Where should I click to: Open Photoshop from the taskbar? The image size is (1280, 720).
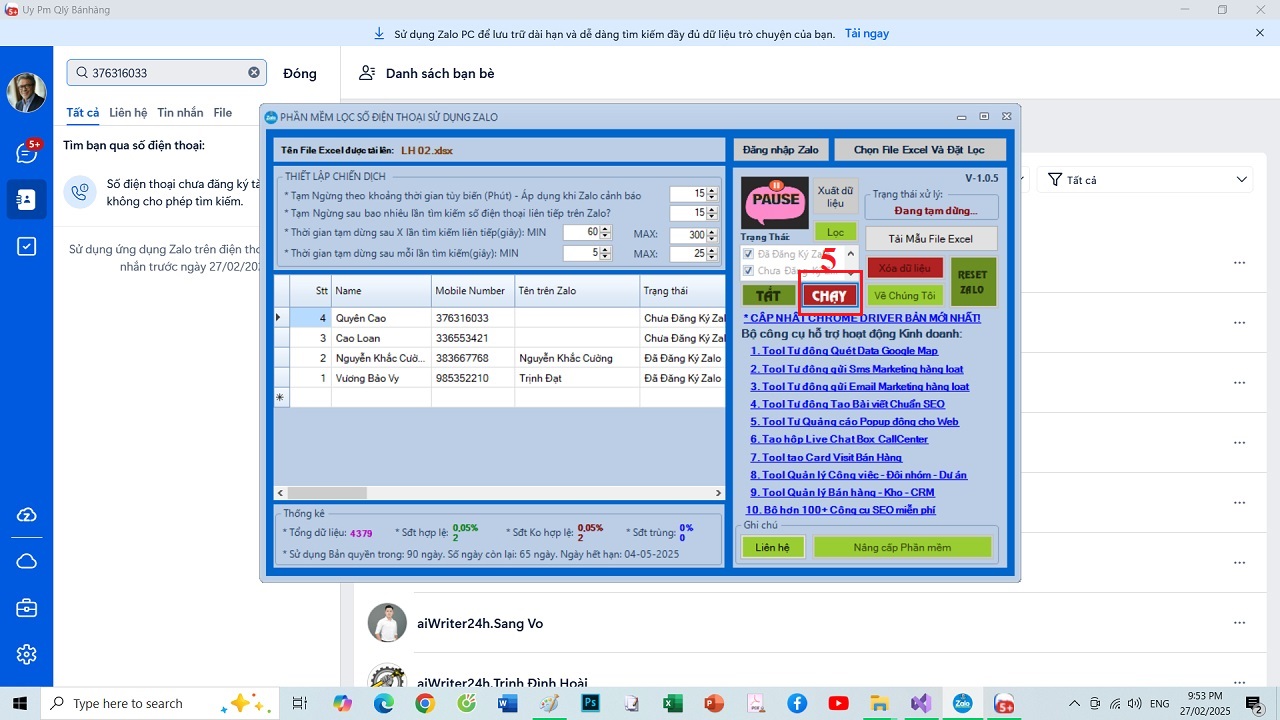coord(590,703)
